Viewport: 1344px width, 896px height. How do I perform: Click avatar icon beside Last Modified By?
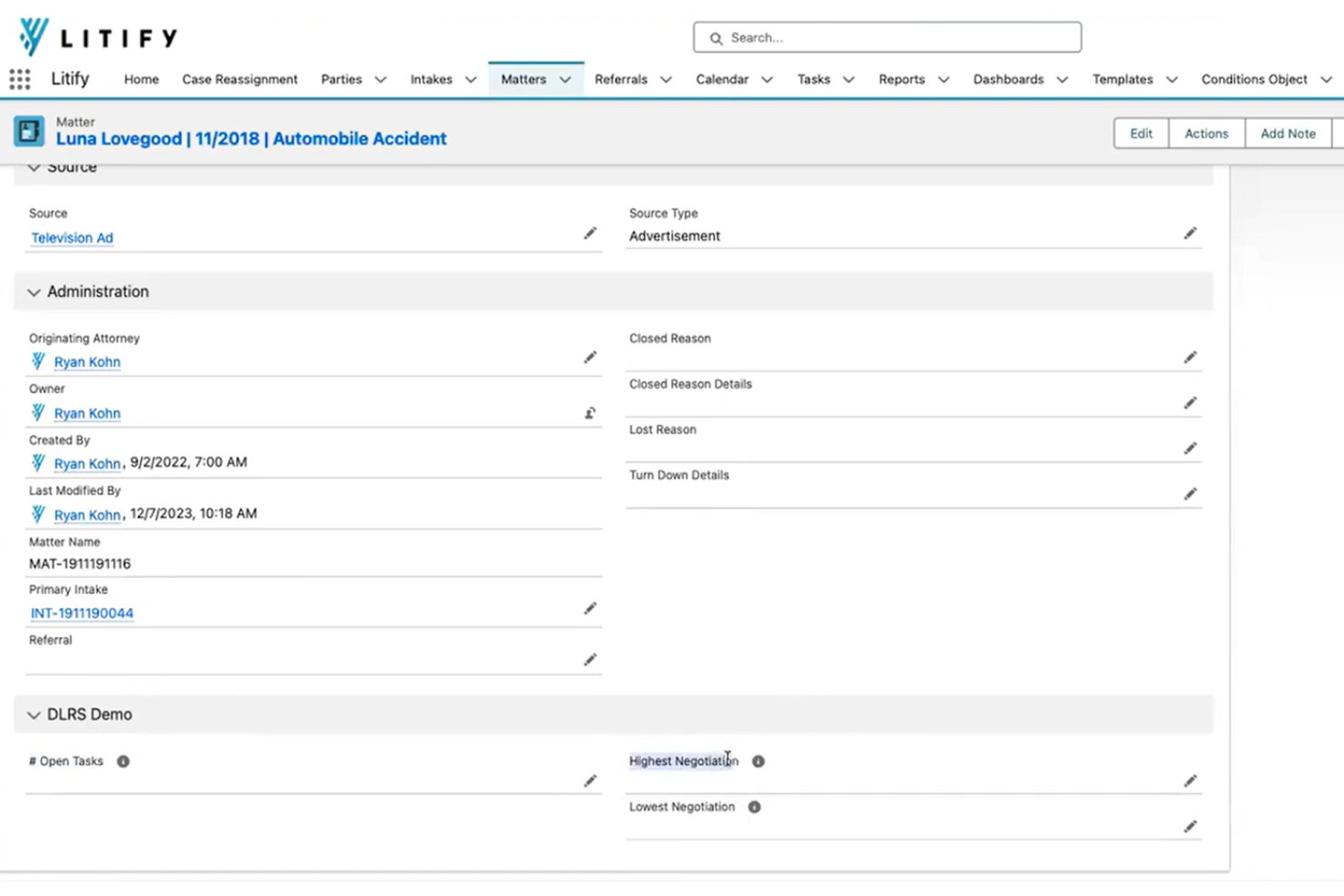point(38,515)
